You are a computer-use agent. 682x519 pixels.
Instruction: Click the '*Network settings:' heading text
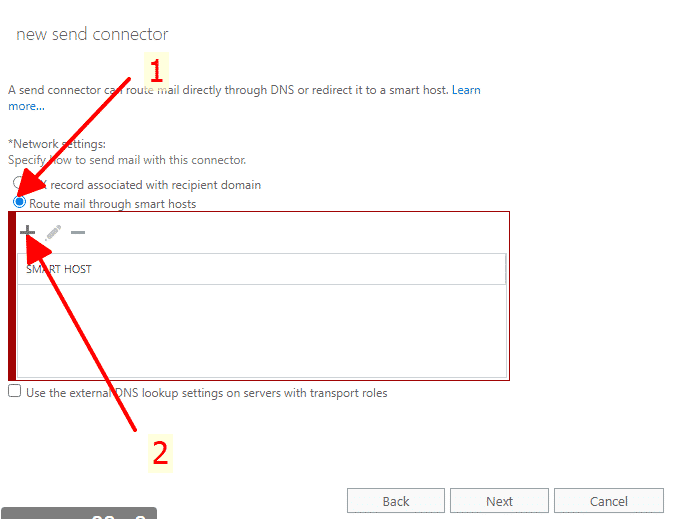click(57, 144)
